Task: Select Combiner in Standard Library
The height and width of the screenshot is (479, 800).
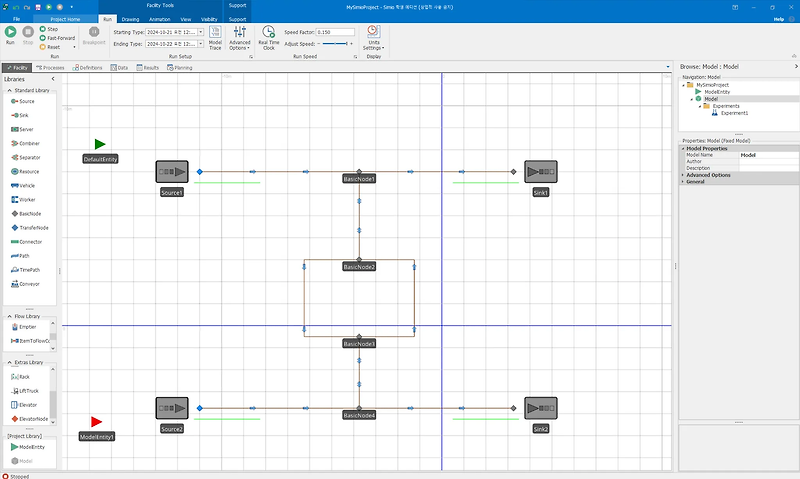Action: pos(25,143)
